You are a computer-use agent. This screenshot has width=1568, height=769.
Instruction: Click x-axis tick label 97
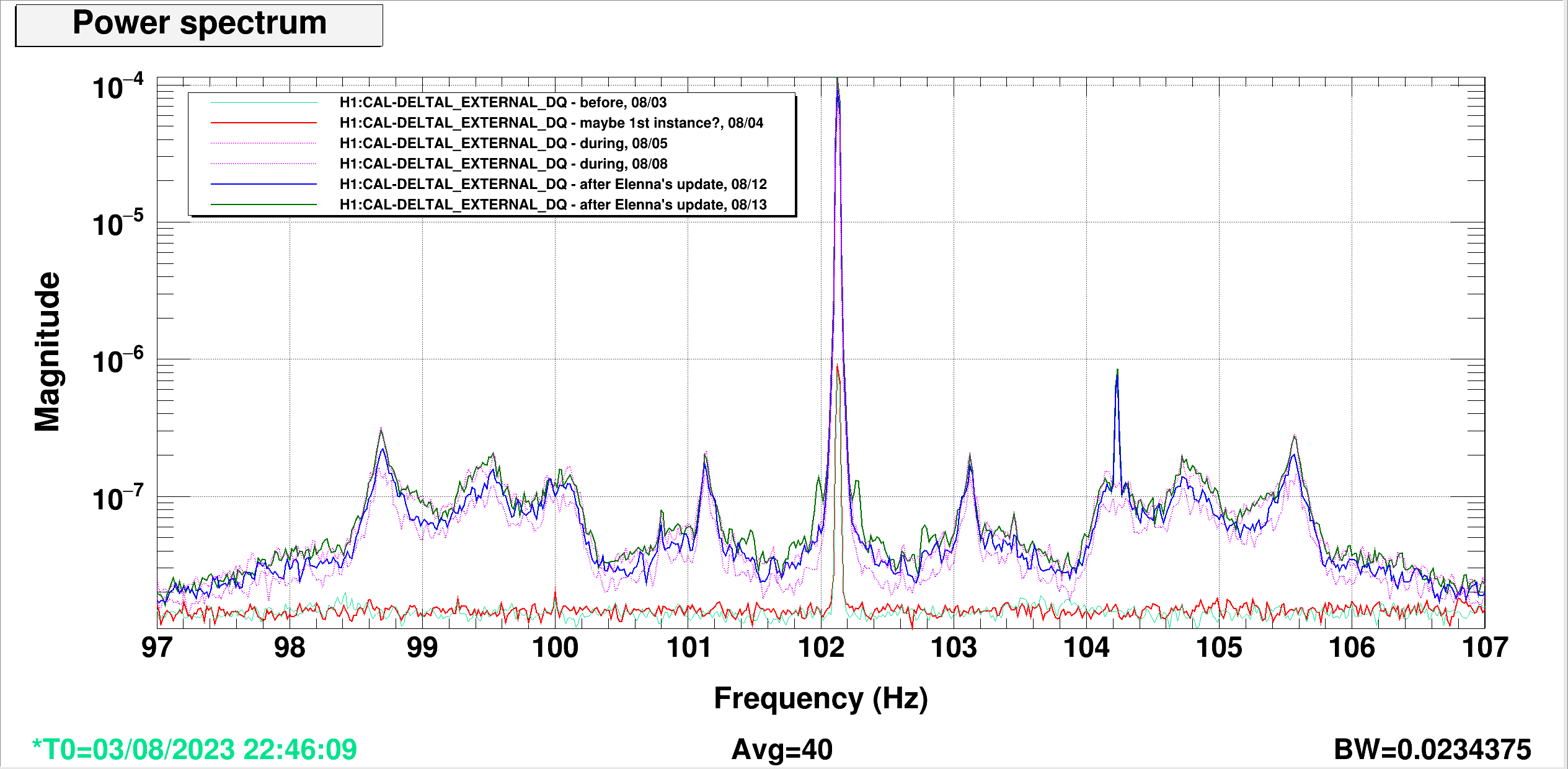pyautogui.click(x=157, y=648)
